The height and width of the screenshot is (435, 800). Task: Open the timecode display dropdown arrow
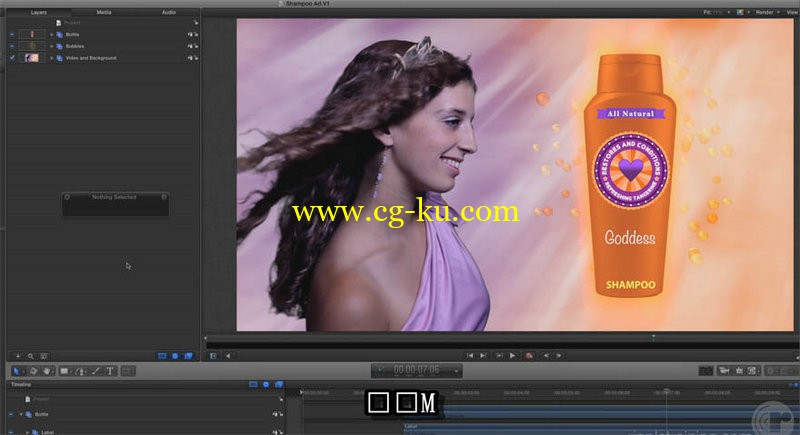click(456, 371)
